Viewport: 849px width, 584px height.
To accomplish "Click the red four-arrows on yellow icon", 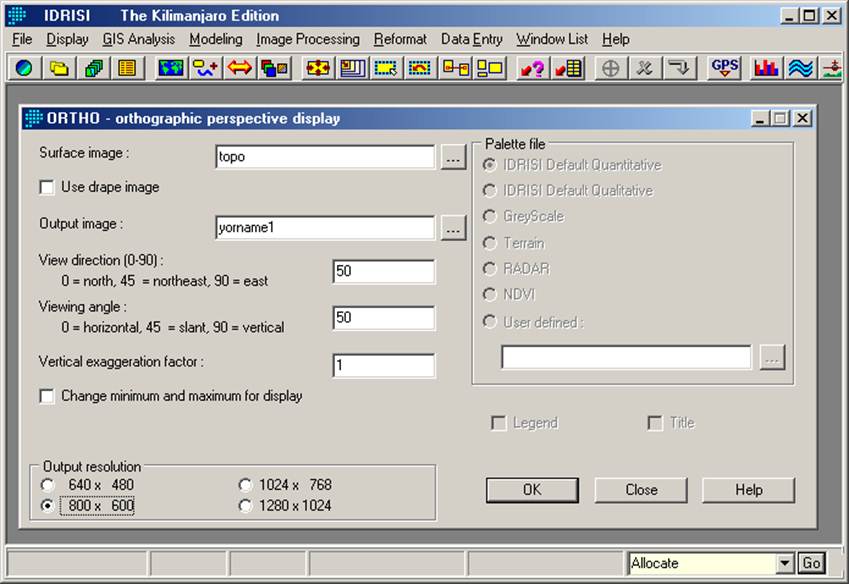I will [x=318, y=68].
